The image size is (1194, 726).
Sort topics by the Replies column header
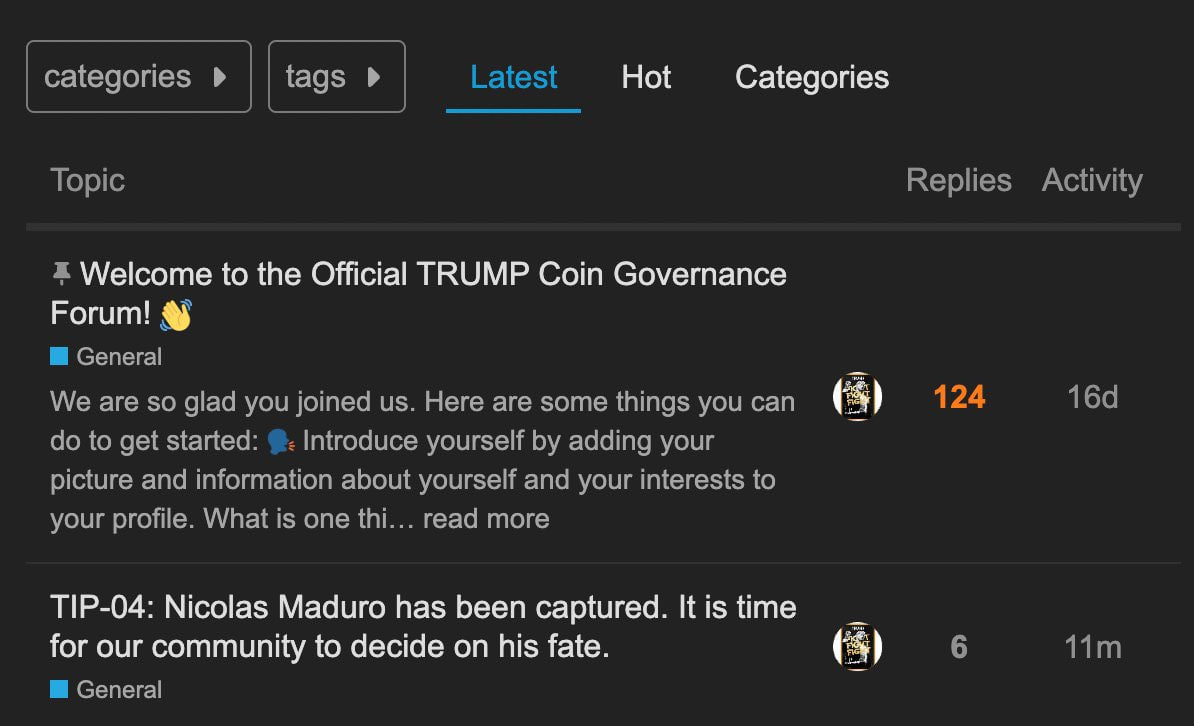tap(958, 180)
